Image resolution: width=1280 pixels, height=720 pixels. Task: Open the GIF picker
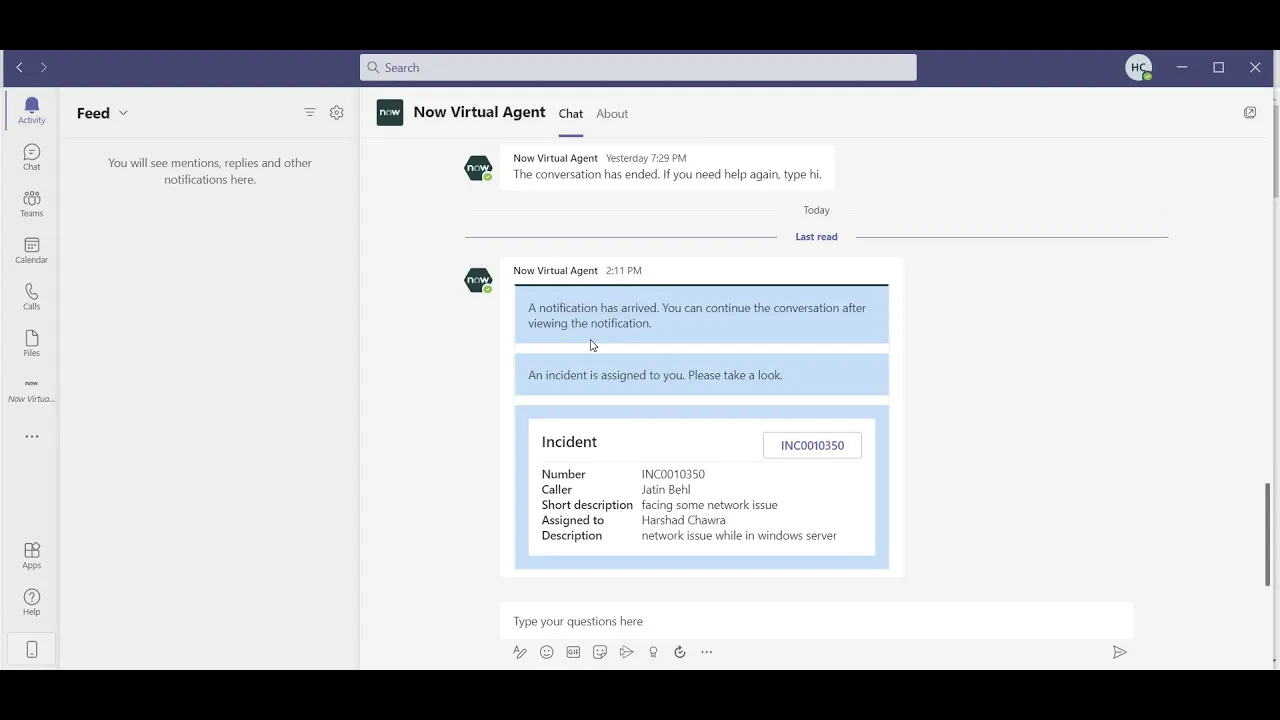click(573, 652)
